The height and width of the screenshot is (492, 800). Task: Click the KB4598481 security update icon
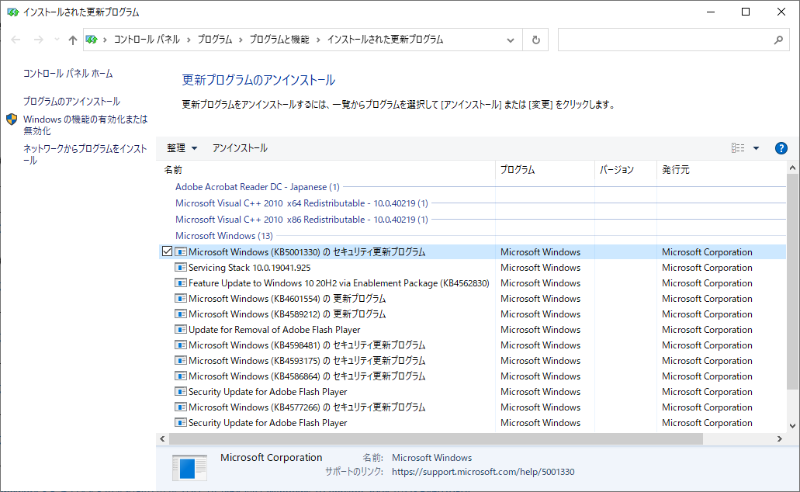coord(181,345)
